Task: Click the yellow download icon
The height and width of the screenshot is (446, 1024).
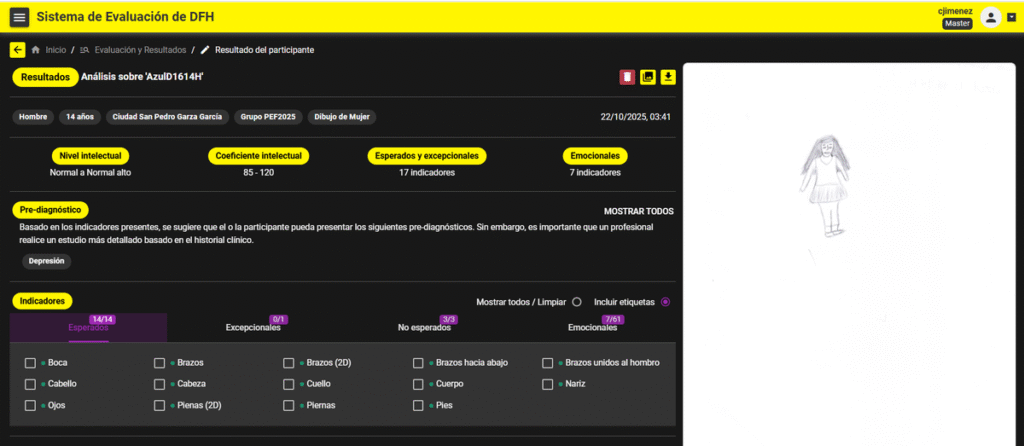Action: coord(668,77)
